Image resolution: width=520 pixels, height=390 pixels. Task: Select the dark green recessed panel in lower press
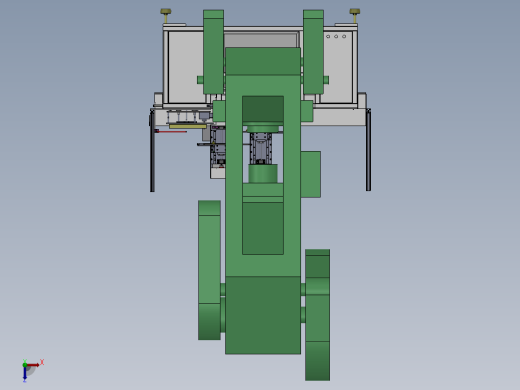click(x=263, y=229)
